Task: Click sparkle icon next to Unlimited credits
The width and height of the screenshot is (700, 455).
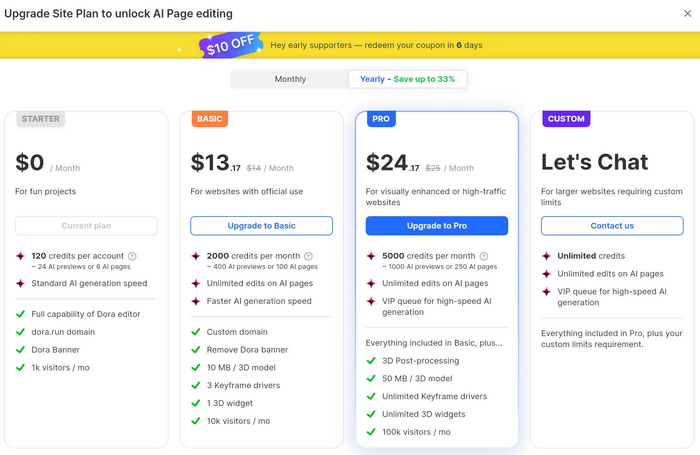Action: 546,256
